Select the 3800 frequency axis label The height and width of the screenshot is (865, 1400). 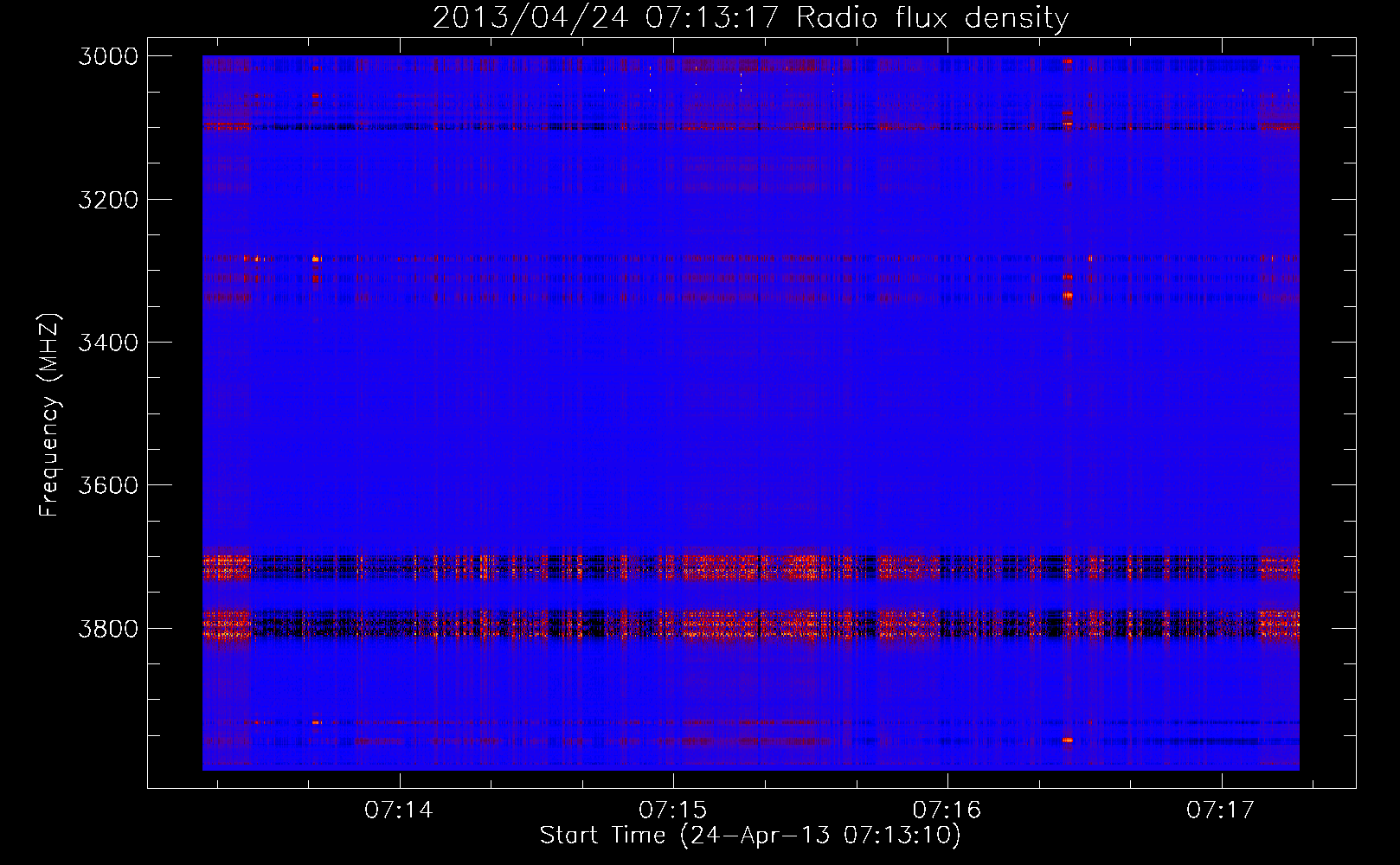pyautogui.click(x=108, y=629)
